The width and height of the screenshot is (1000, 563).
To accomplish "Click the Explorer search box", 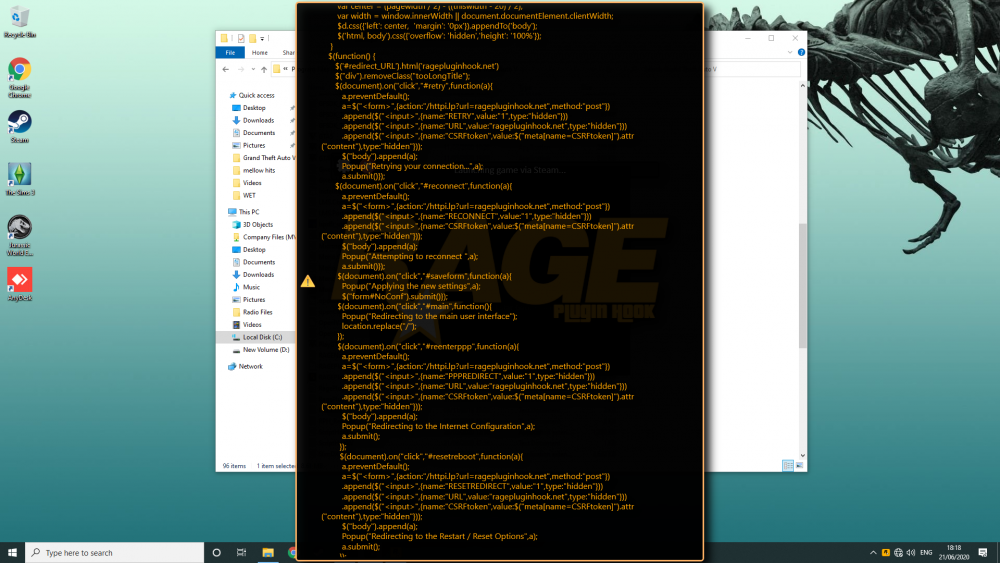I will (x=752, y=69).
